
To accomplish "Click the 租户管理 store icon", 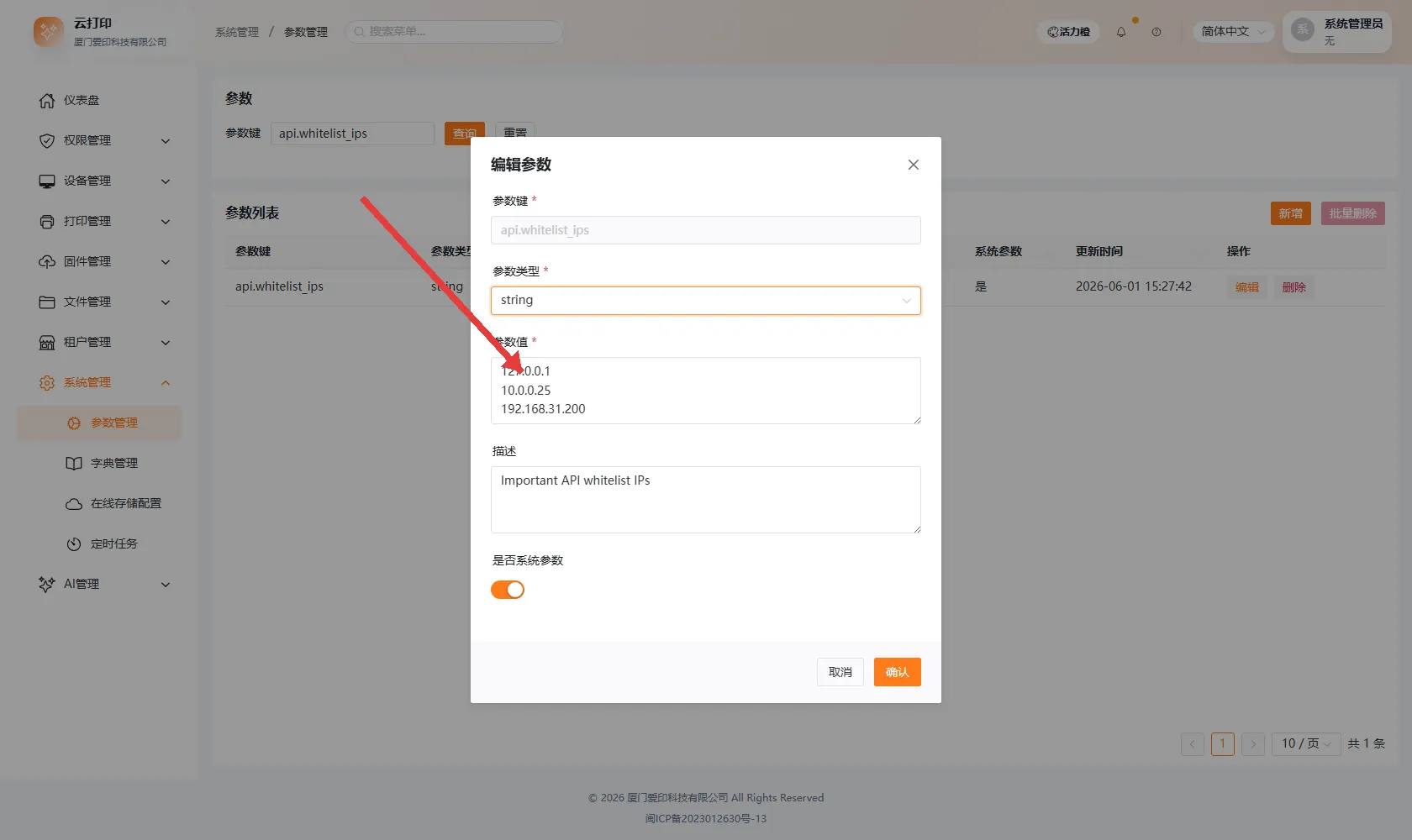I will coord(47,343).
